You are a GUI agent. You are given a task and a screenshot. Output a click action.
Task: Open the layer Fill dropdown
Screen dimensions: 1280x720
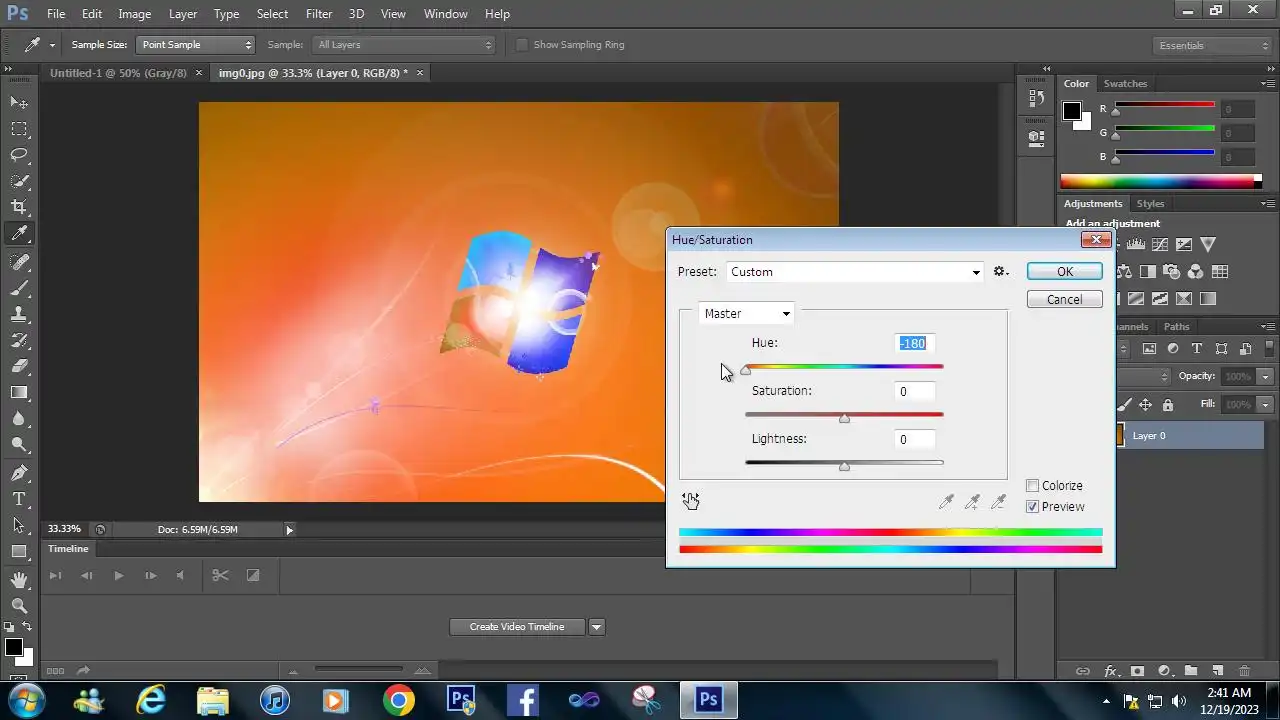[x=1266, y=404]
